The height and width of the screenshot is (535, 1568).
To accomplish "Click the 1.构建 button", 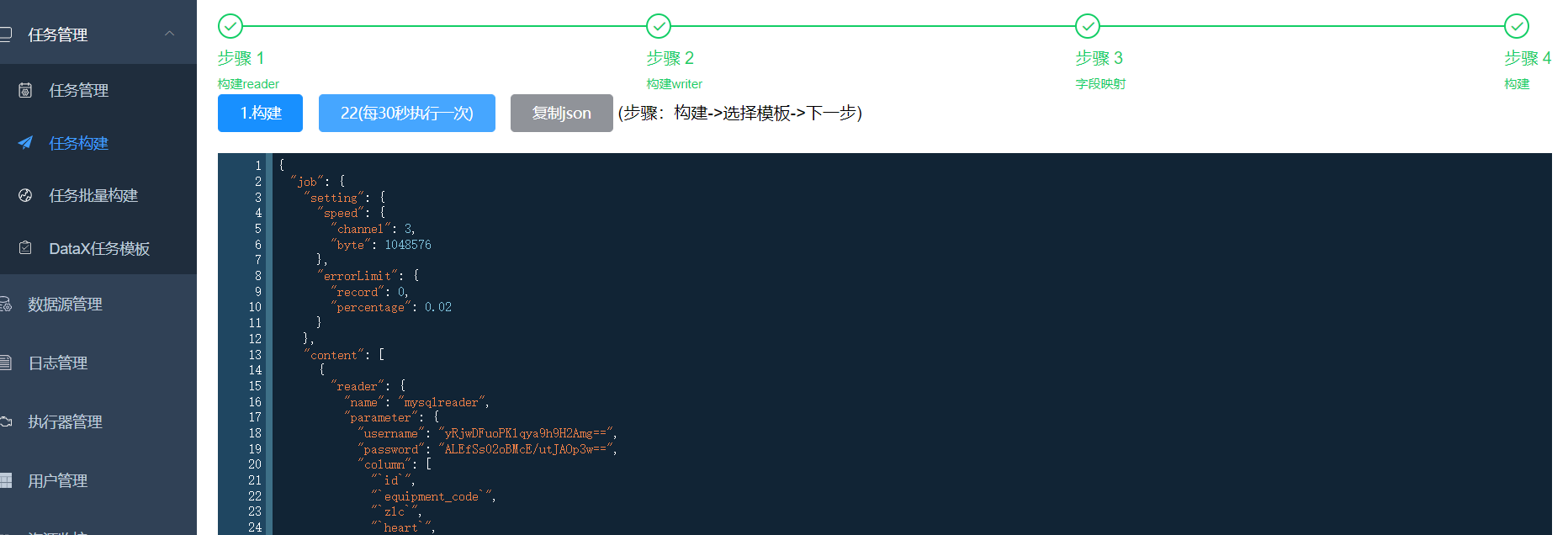I will pos(260,113).
